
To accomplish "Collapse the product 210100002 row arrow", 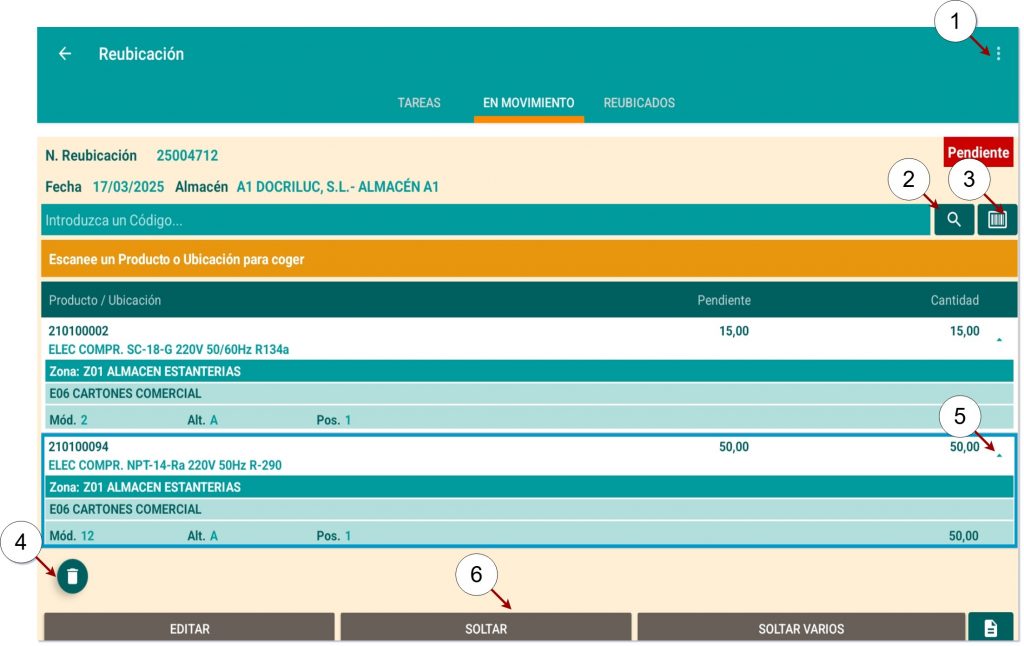I will point(998,340).
